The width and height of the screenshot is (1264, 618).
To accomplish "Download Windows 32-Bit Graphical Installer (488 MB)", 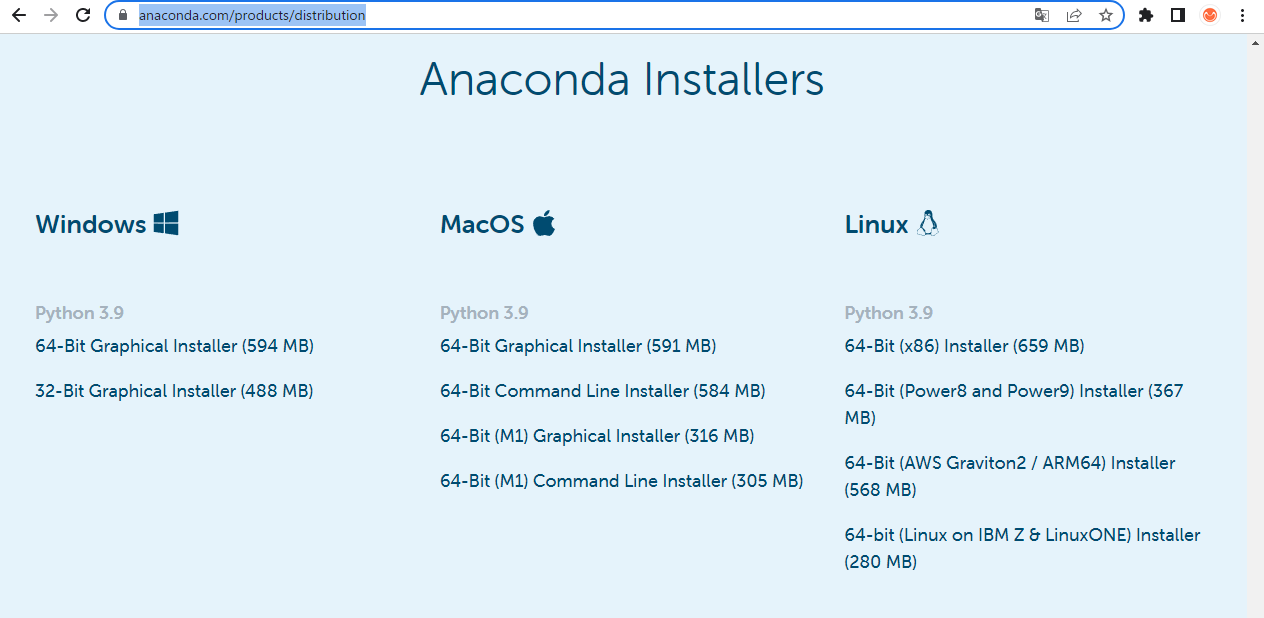I will click(x=174, y=391).
